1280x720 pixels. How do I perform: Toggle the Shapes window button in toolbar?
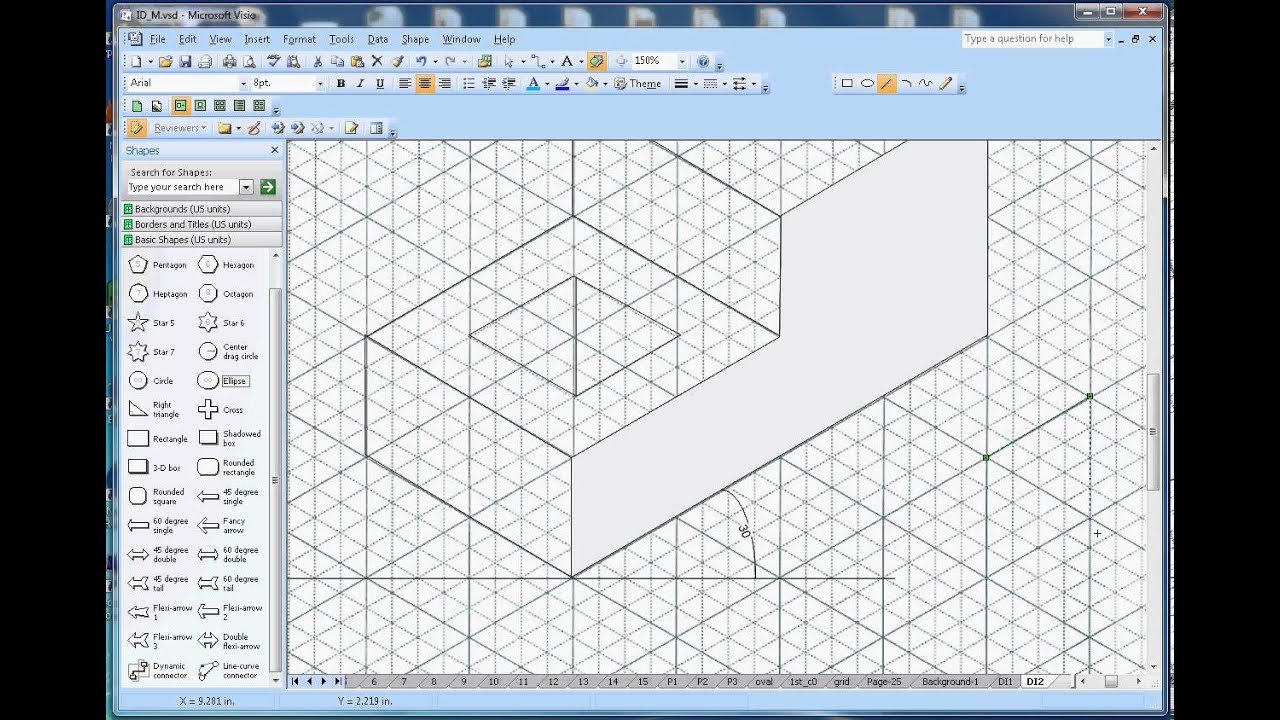click(x=597, y=62)
